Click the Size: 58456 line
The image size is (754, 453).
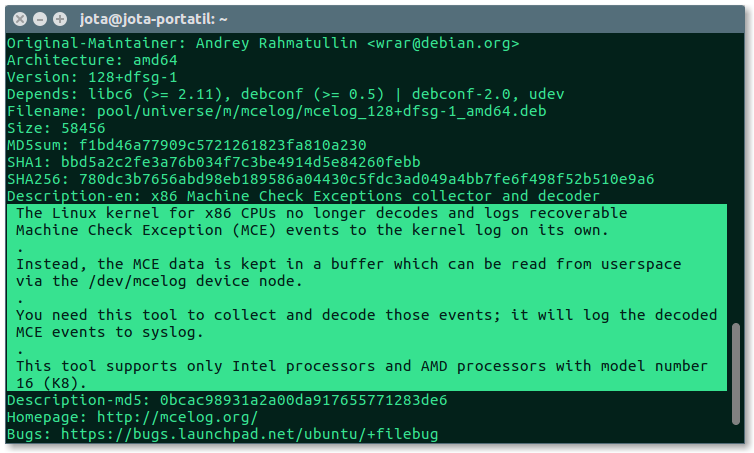click(56, 128)
